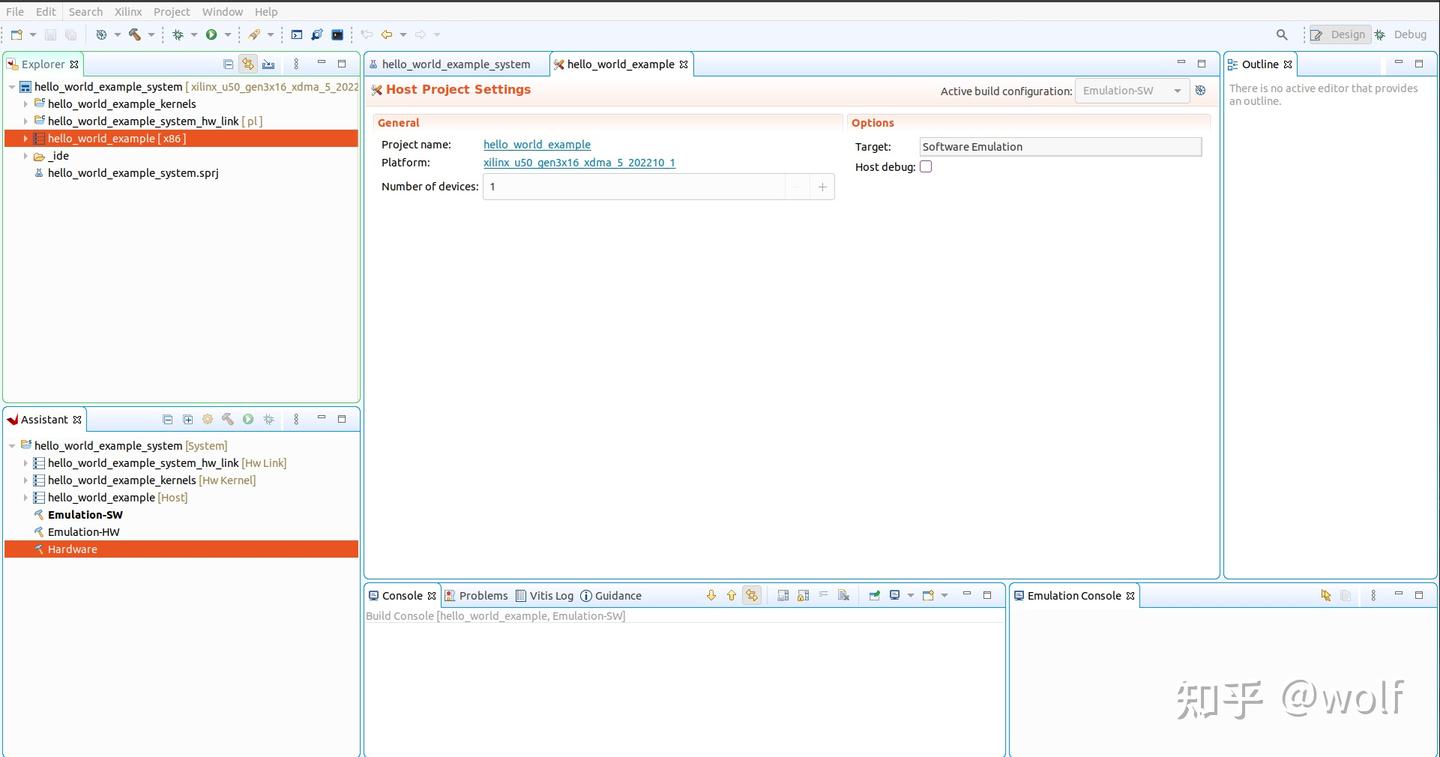1440x757 pixels.
Task: Expand the hello_world_example [Host] node in Assistant
Action: (25, 497)
